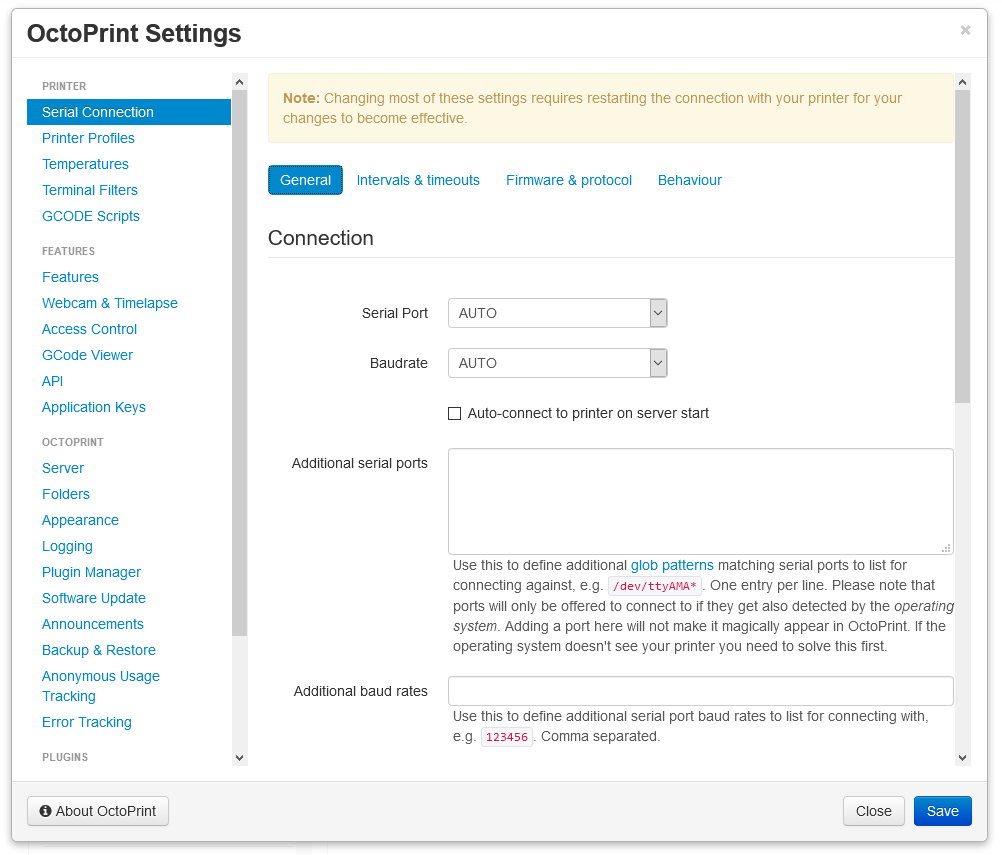Click the OctoPrint Settings dialog title
The image size is (1002, 855).
click(134, 33)
